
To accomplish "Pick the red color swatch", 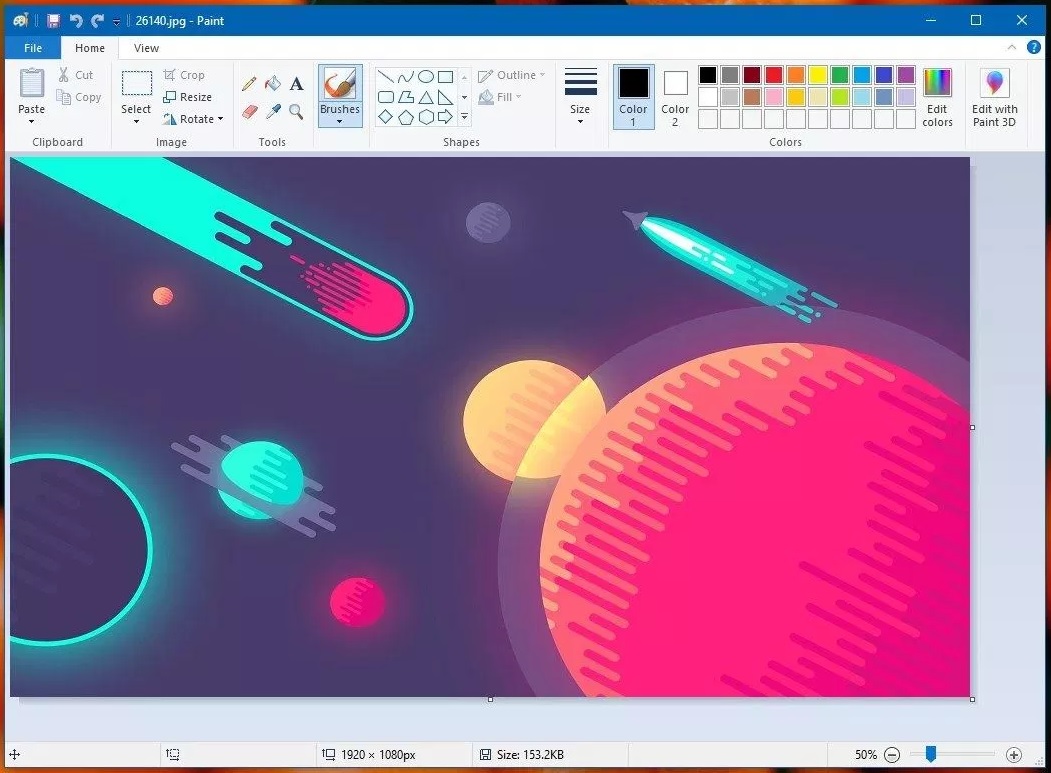I will [x=774, y=75].
